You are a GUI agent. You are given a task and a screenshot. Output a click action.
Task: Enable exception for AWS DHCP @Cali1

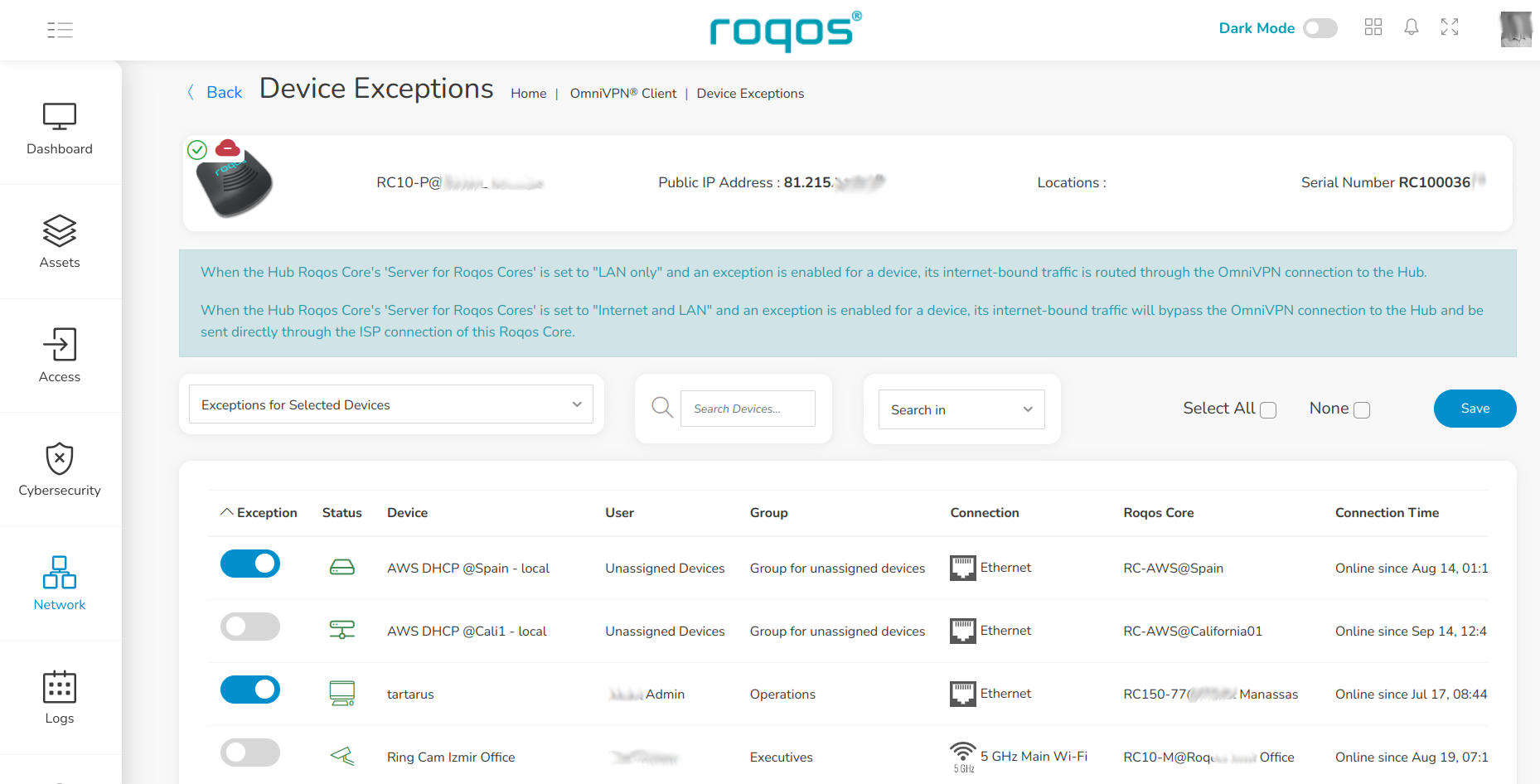(250, 627)
